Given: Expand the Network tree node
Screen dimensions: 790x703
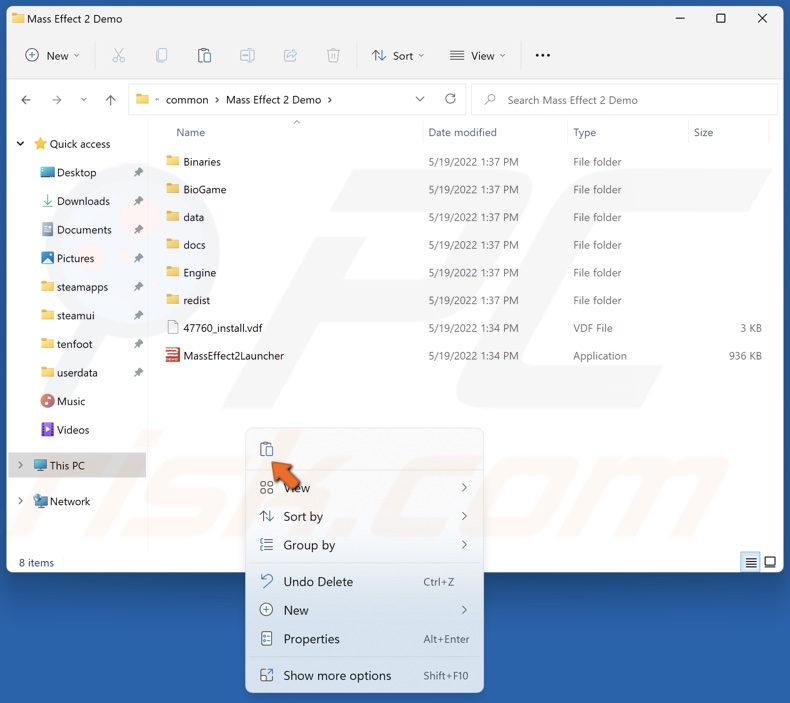Looking at the screenshot, I should coord(21,500).
